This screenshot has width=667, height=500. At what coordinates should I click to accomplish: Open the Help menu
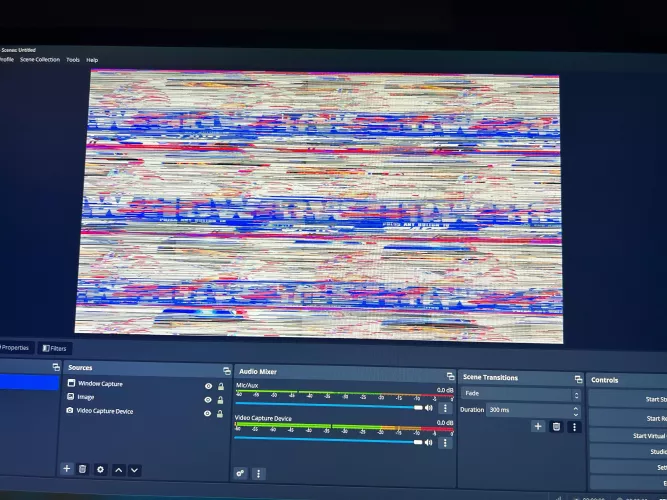click(x=92, y=60)
